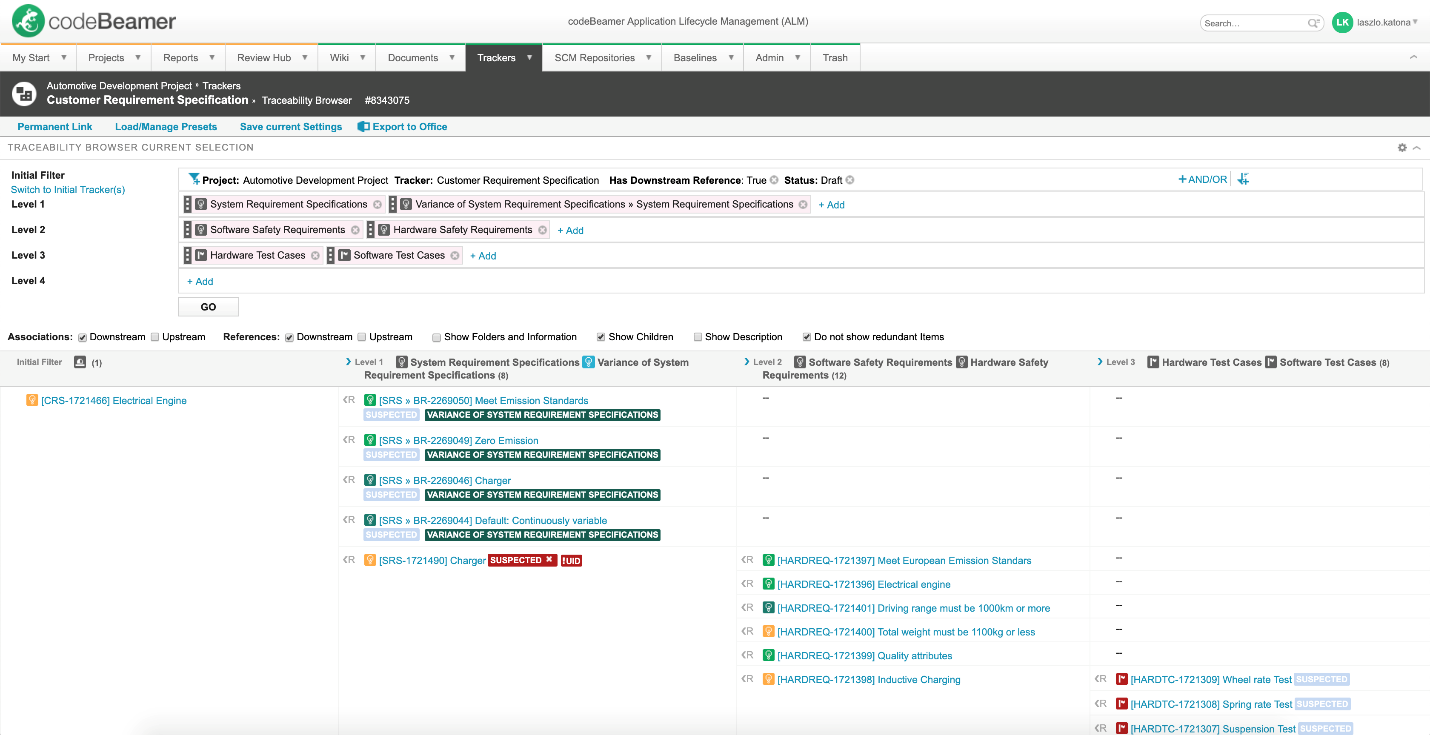Remove Hardware Safety Requirements from Level 2
Image resolution: width=1430 pixels, height=735 pixels.
543,230
